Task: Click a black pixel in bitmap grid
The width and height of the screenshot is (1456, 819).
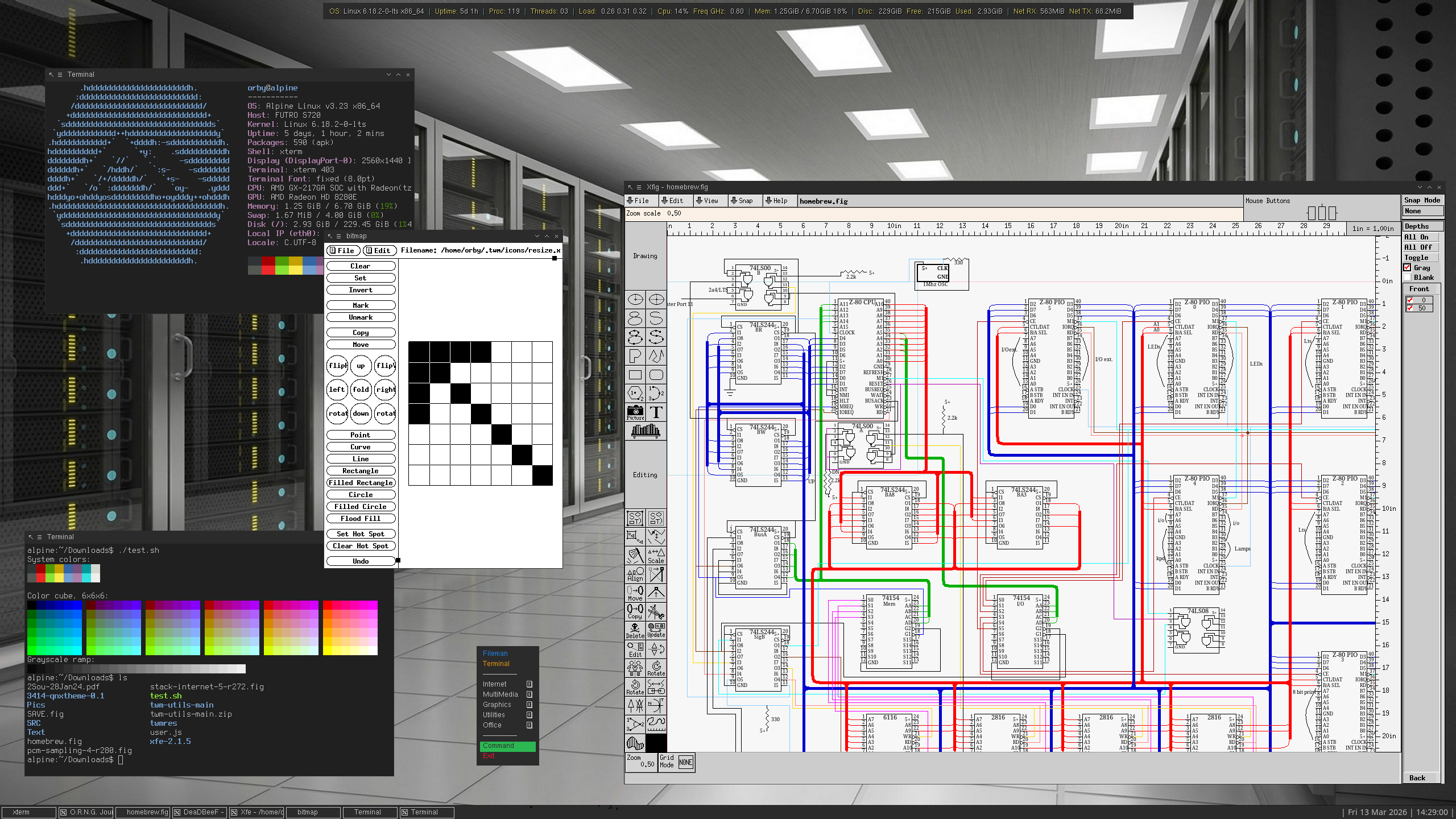Action: [x=419, y=352]
